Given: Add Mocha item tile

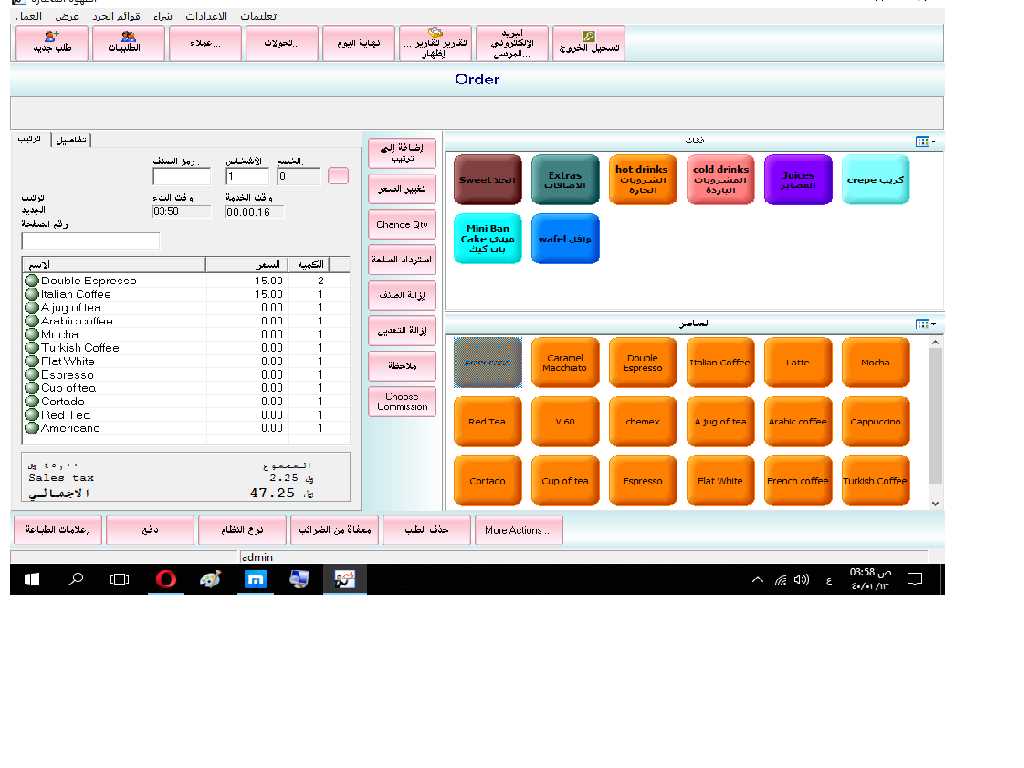Looking at the screenshot, I should pos(875,362).
